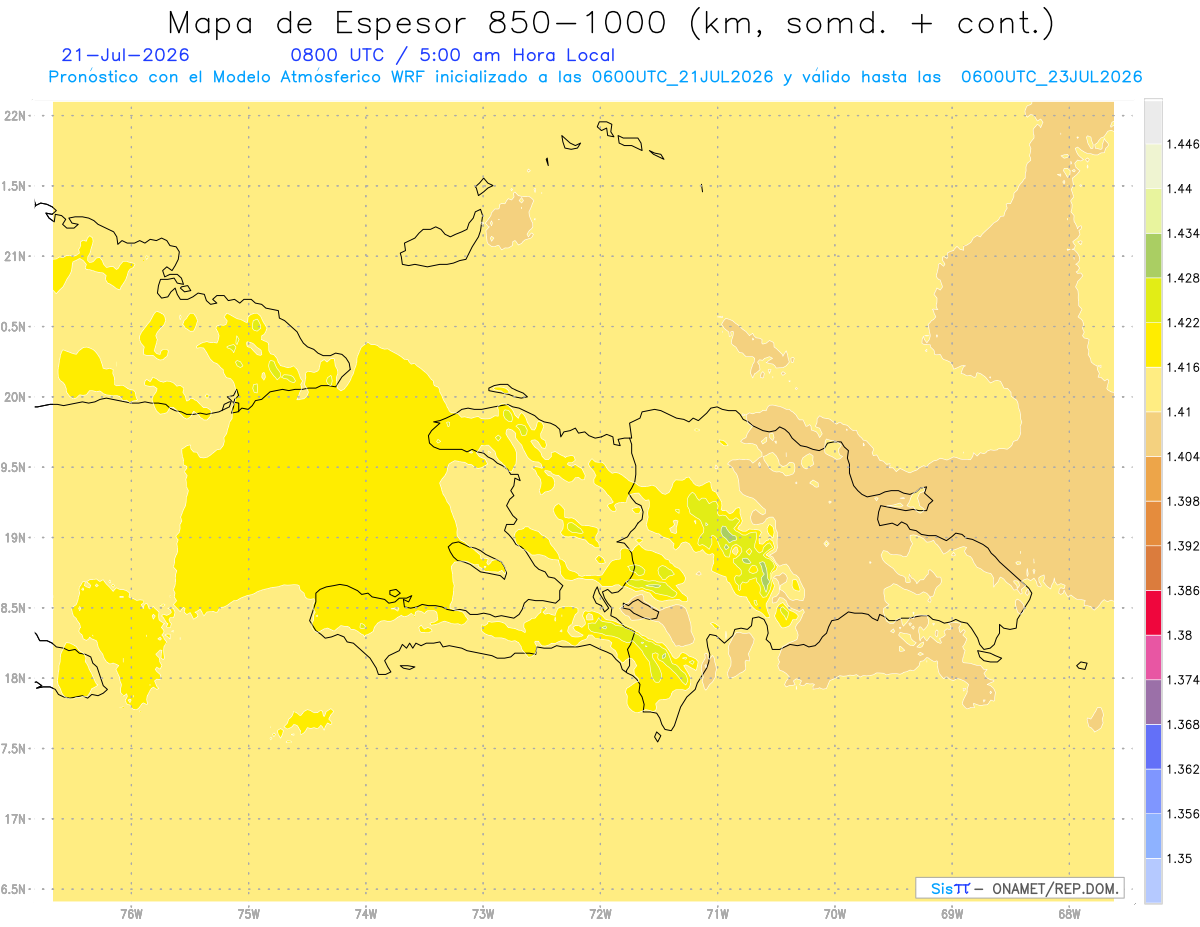The width and height of the screenshot is (1200, 927).
Task: Click the '1.44' colorbar value
Action: [1179, 189]
